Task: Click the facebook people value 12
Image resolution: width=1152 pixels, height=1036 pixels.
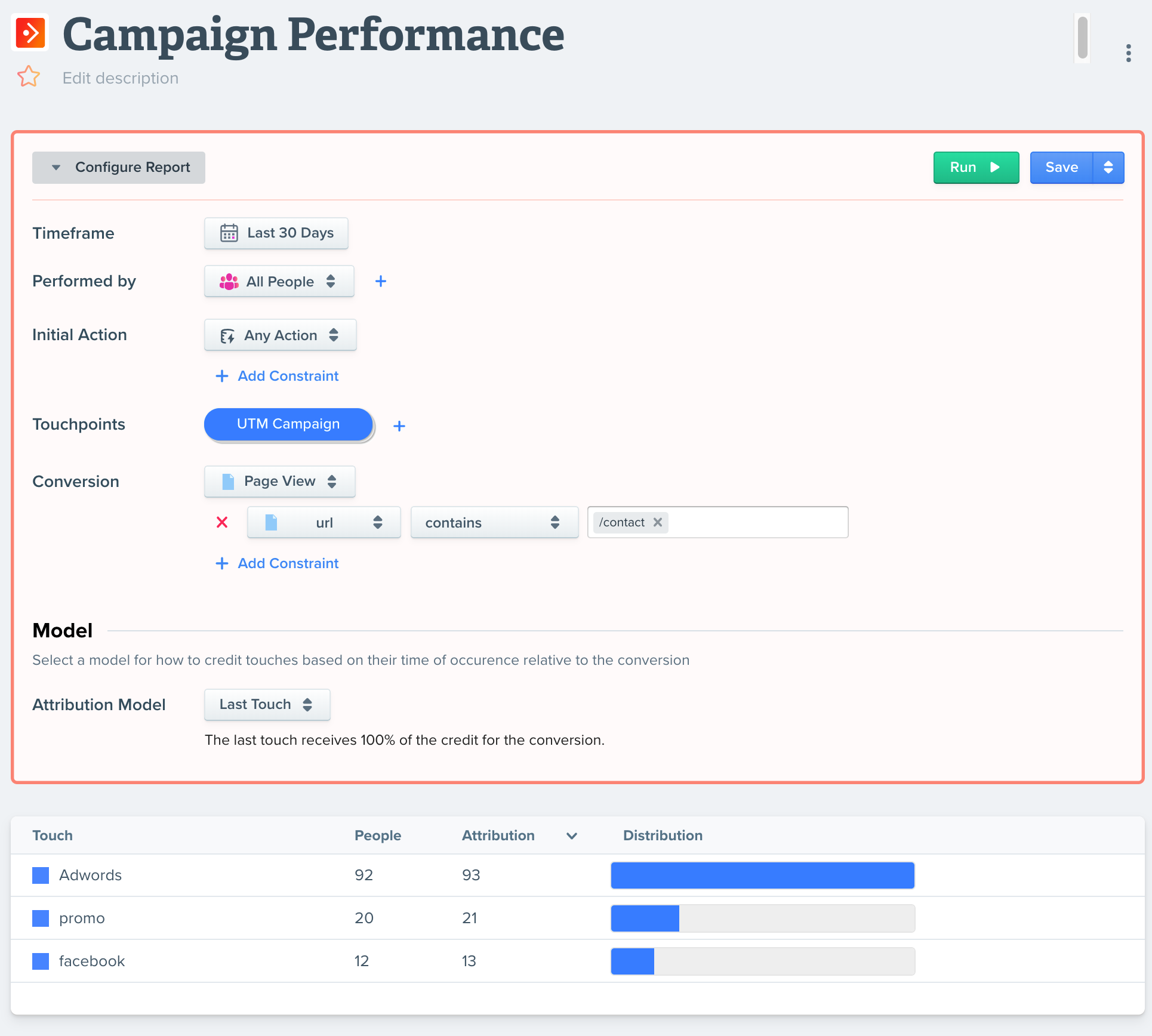Action: [362, 961]
